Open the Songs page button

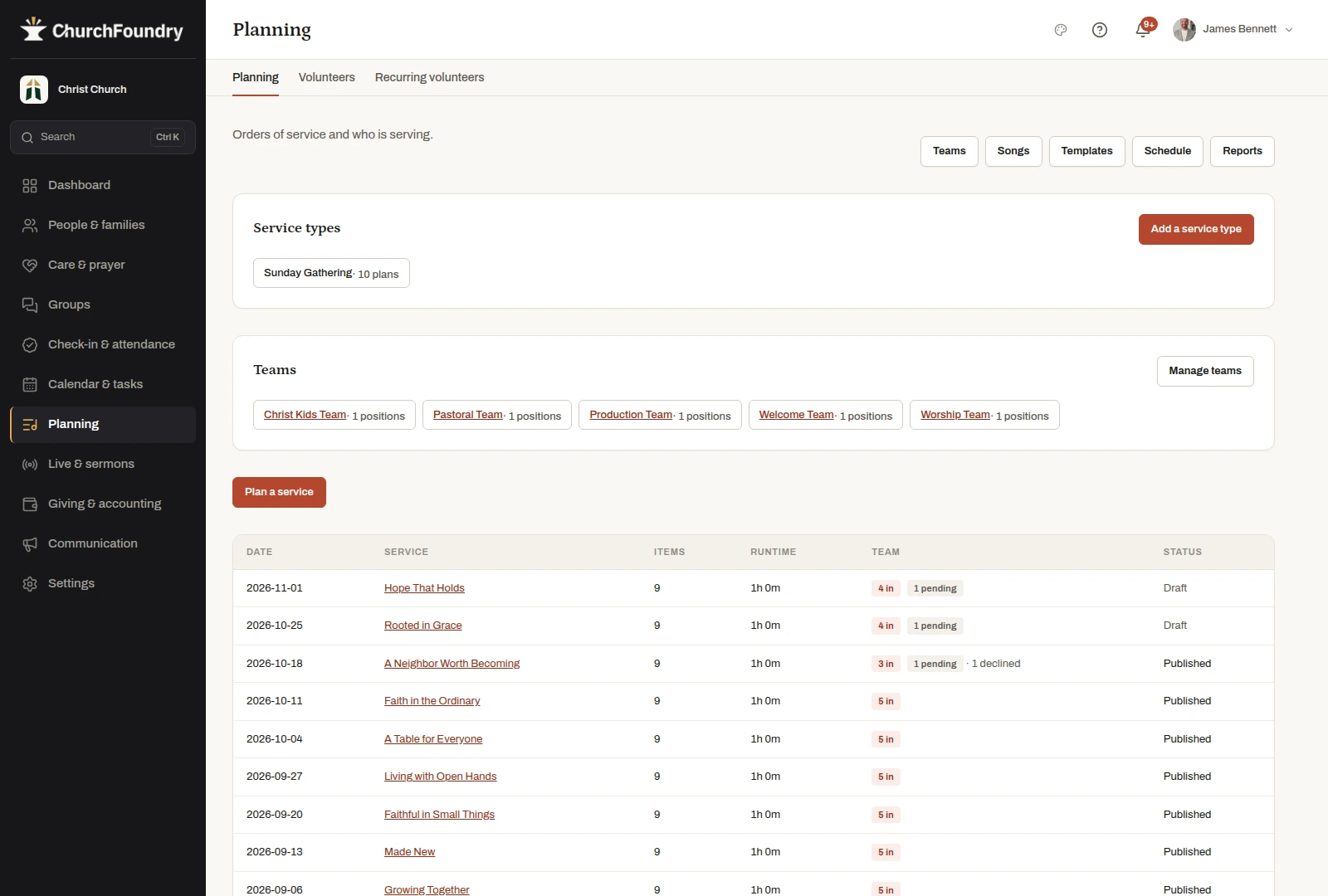pyautogui.click(x=1013, y=151)
